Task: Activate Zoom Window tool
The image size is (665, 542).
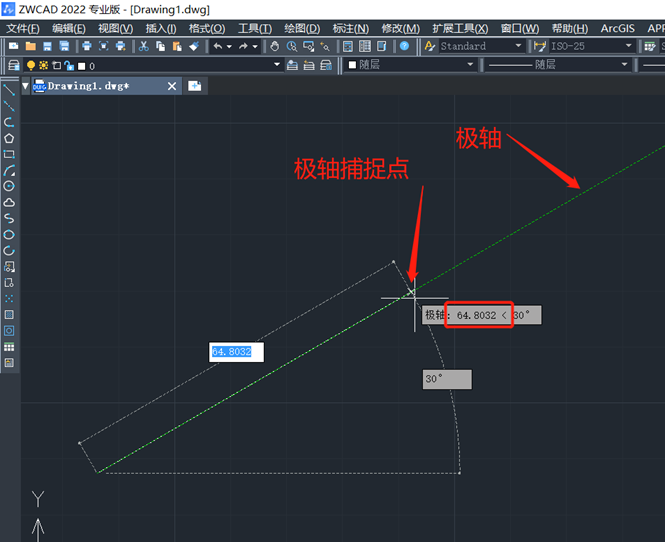Action: [309, 46]
